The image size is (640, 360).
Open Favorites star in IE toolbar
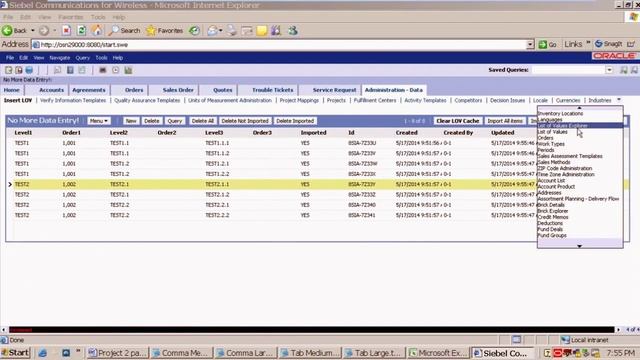tap(164, 30)
